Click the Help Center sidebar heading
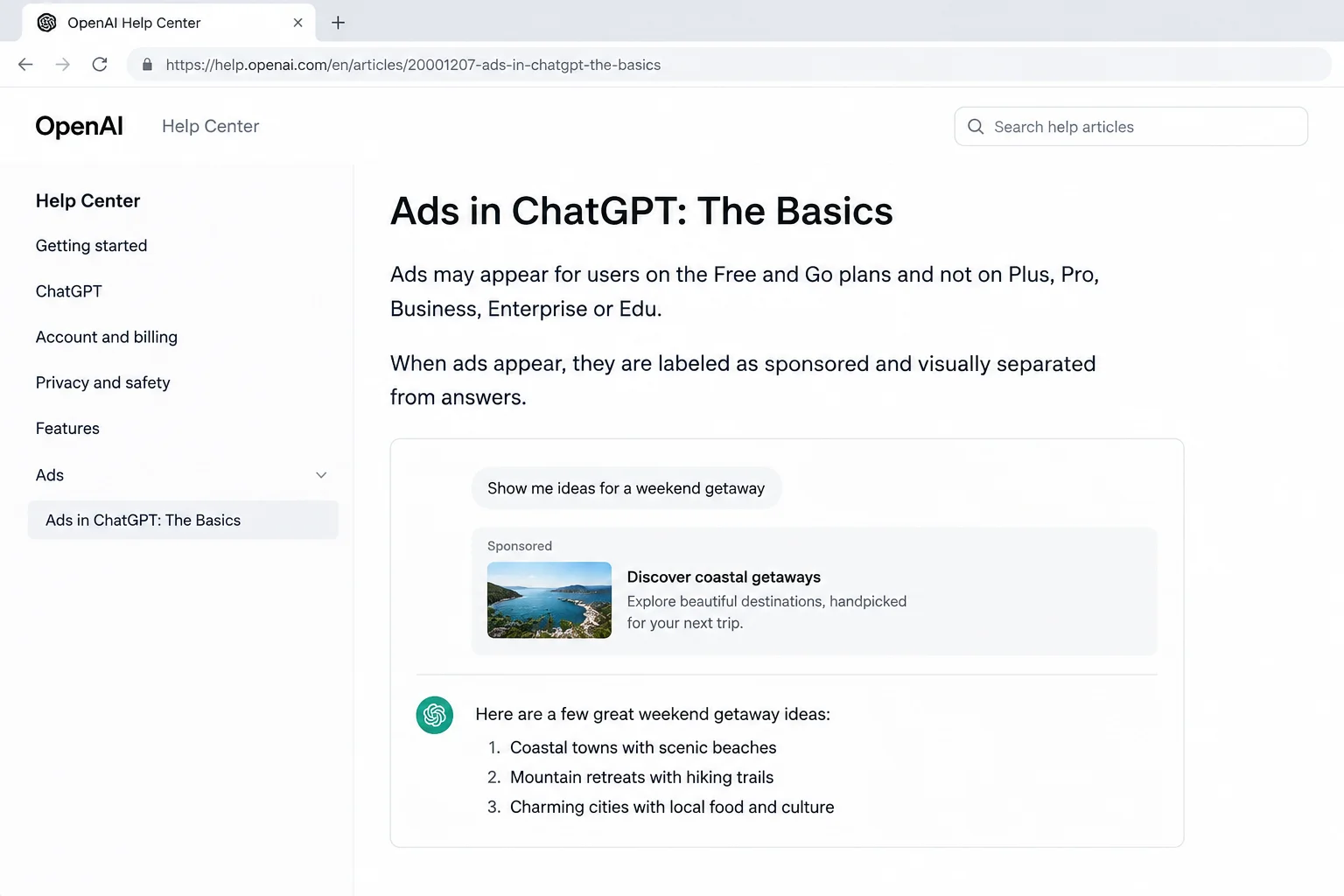This screenshot has width=1344, height=896. pos(87,200)
